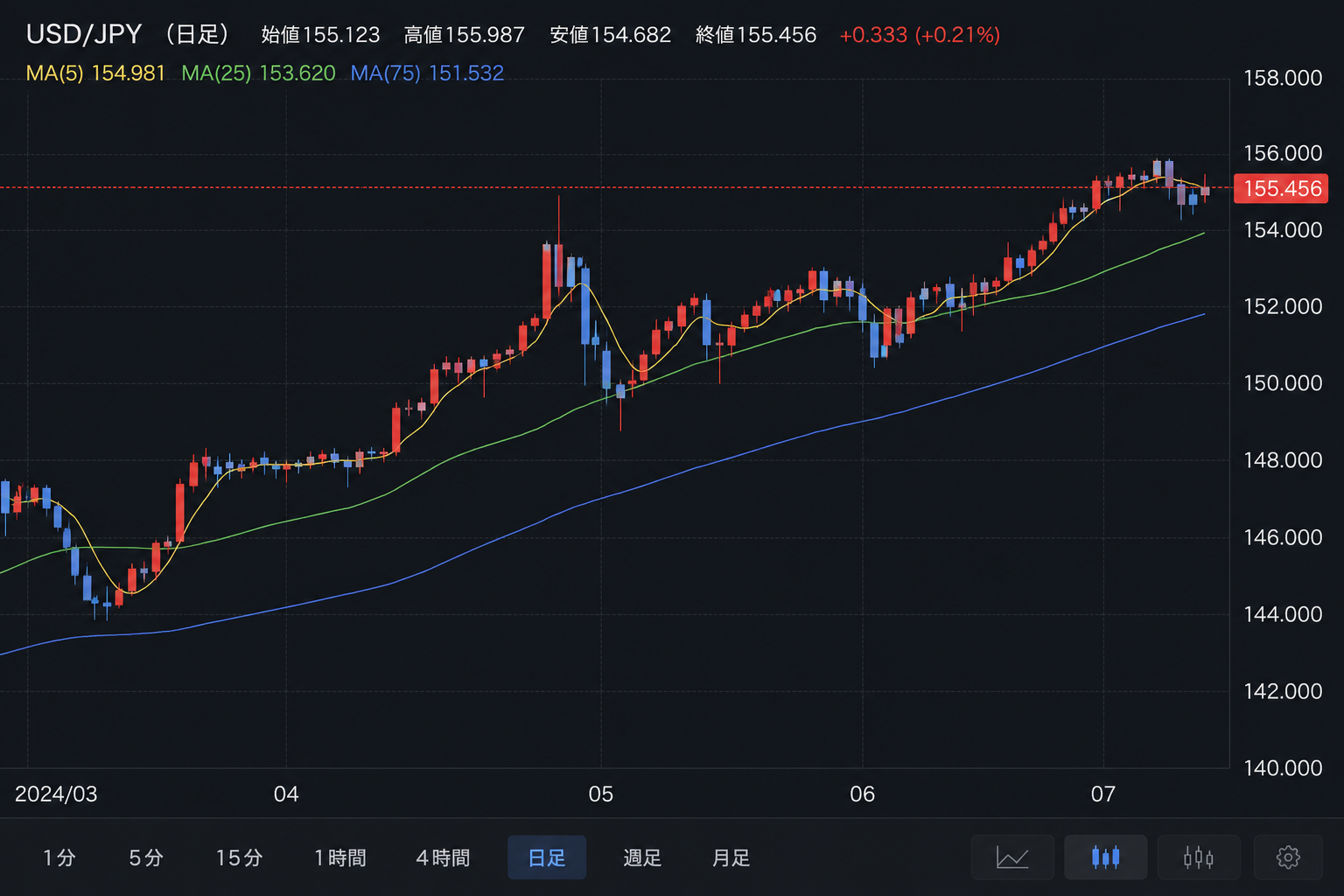1344x896 pixels.
Task: Click the 05 month marker on time axis
Action: [601, 794]
